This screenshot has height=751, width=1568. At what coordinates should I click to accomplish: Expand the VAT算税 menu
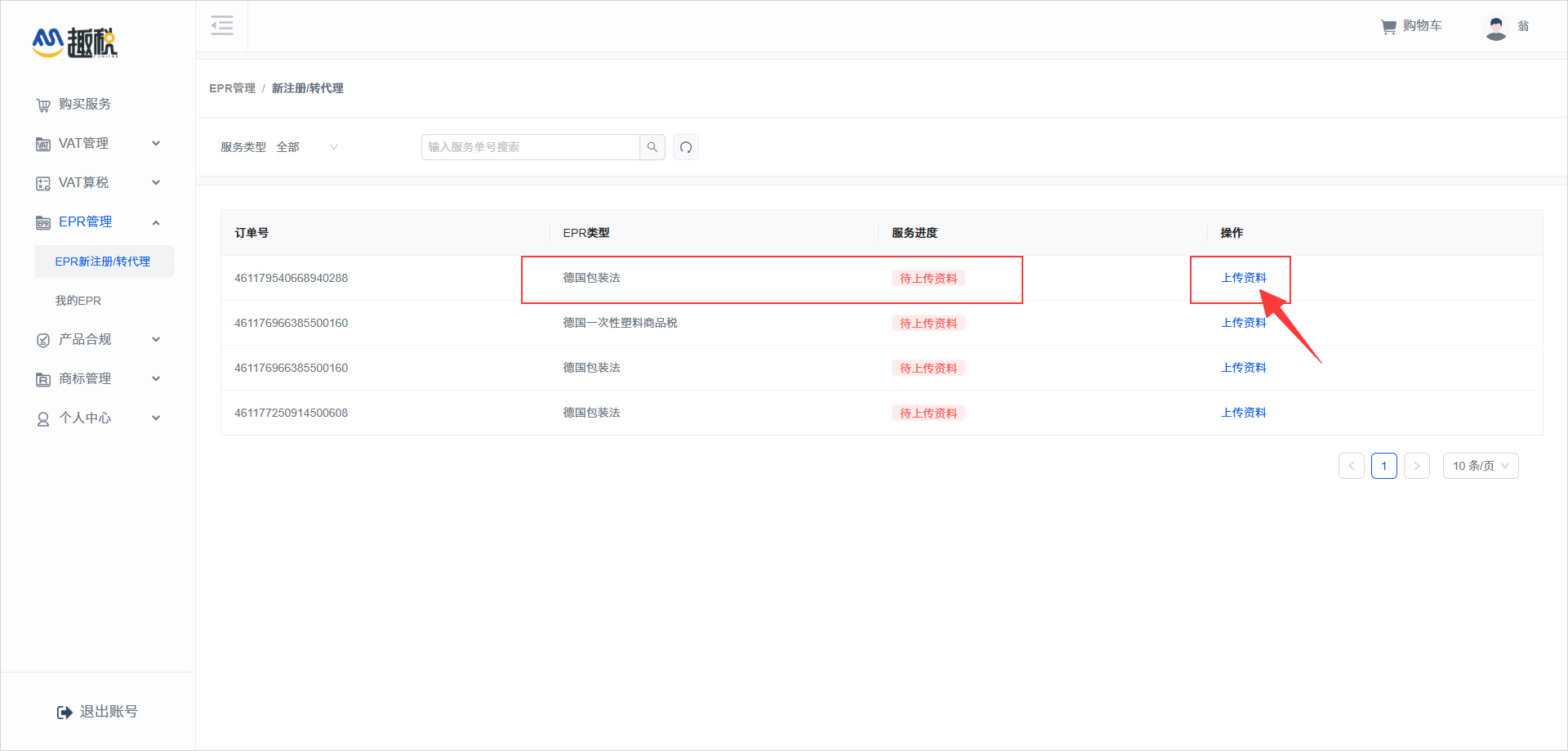(98, 183)
